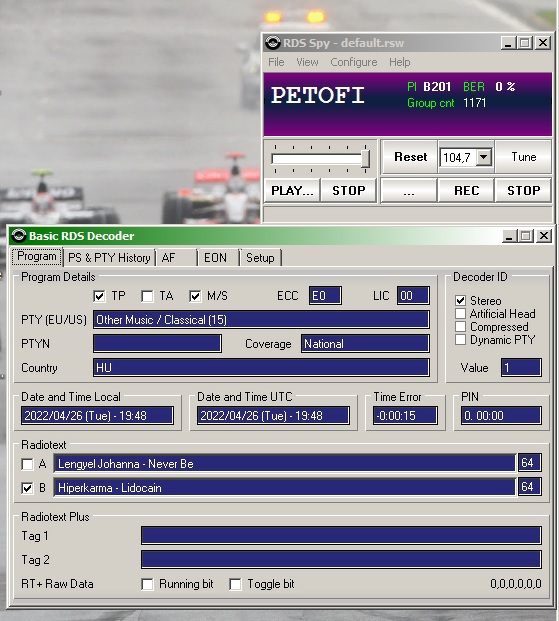Click the Tune button
Screen dimensions: 559x621
(x=523, y=157)
